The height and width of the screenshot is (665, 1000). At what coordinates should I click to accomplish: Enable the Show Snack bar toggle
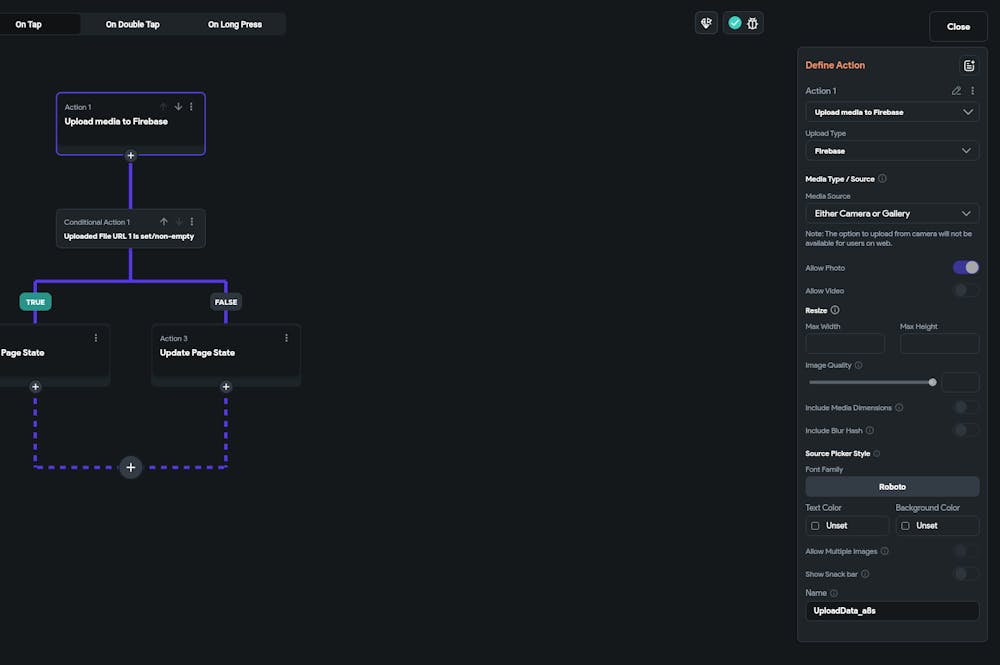coord(965,573)
